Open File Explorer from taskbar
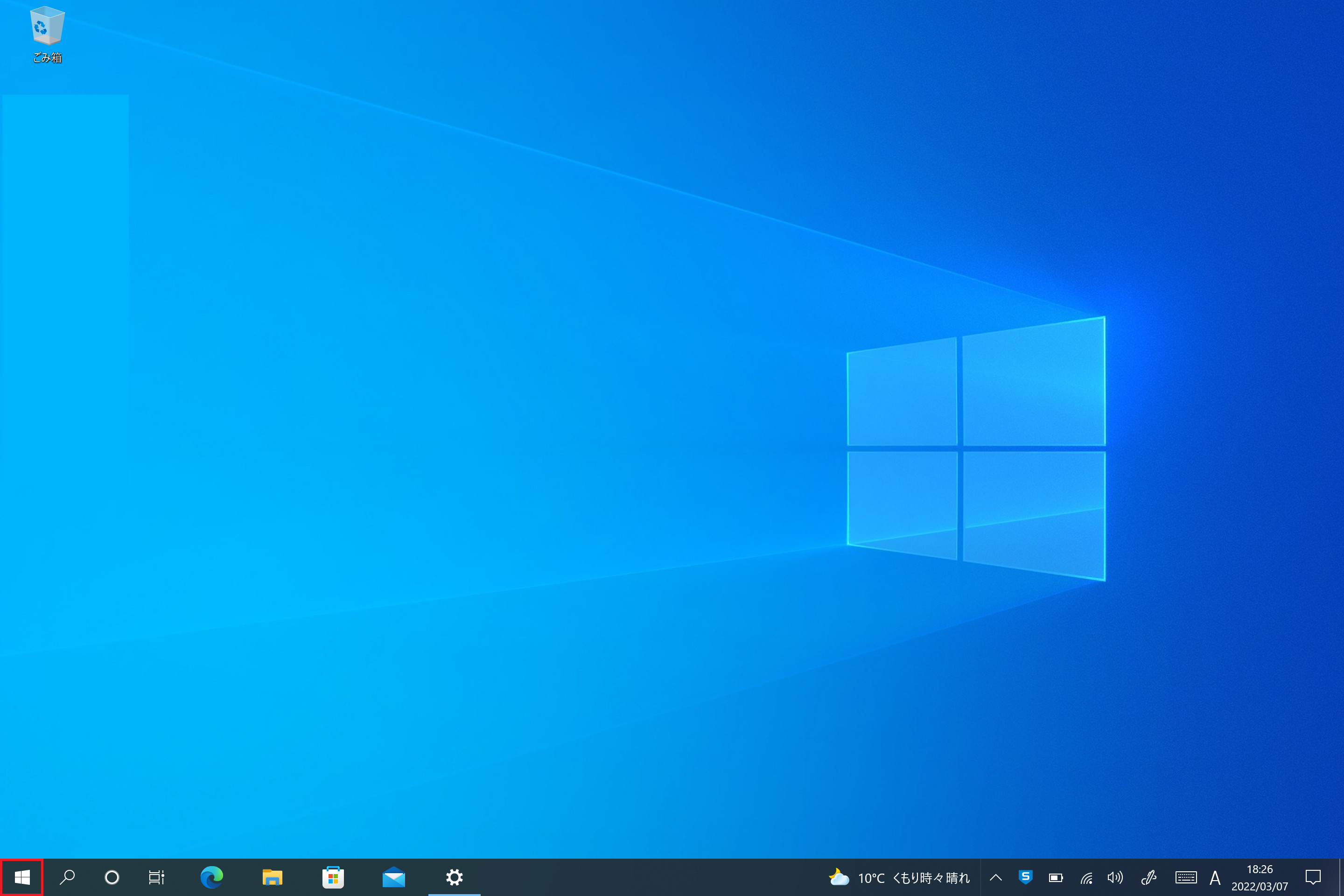 tap(272, 877)
